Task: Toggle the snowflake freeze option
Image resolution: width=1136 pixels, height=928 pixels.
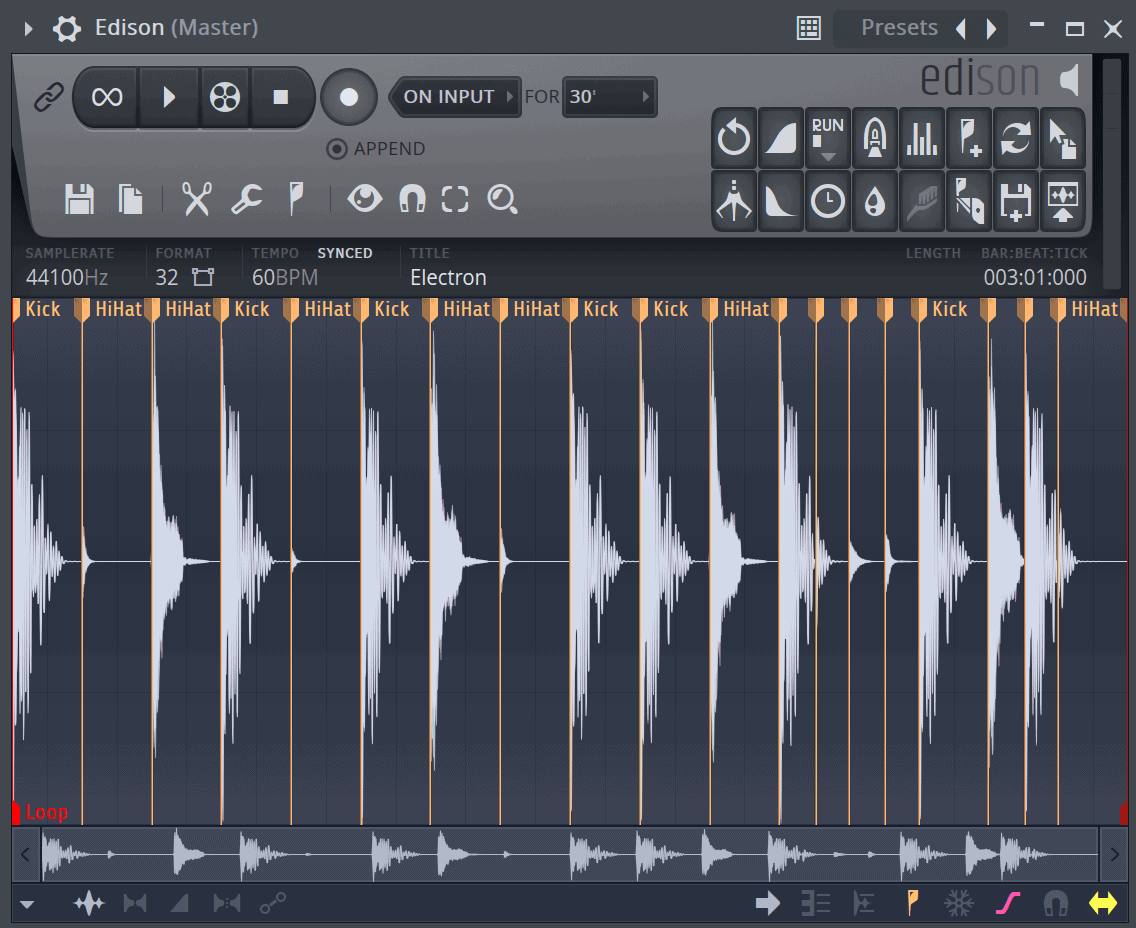Action: [958, 903]
